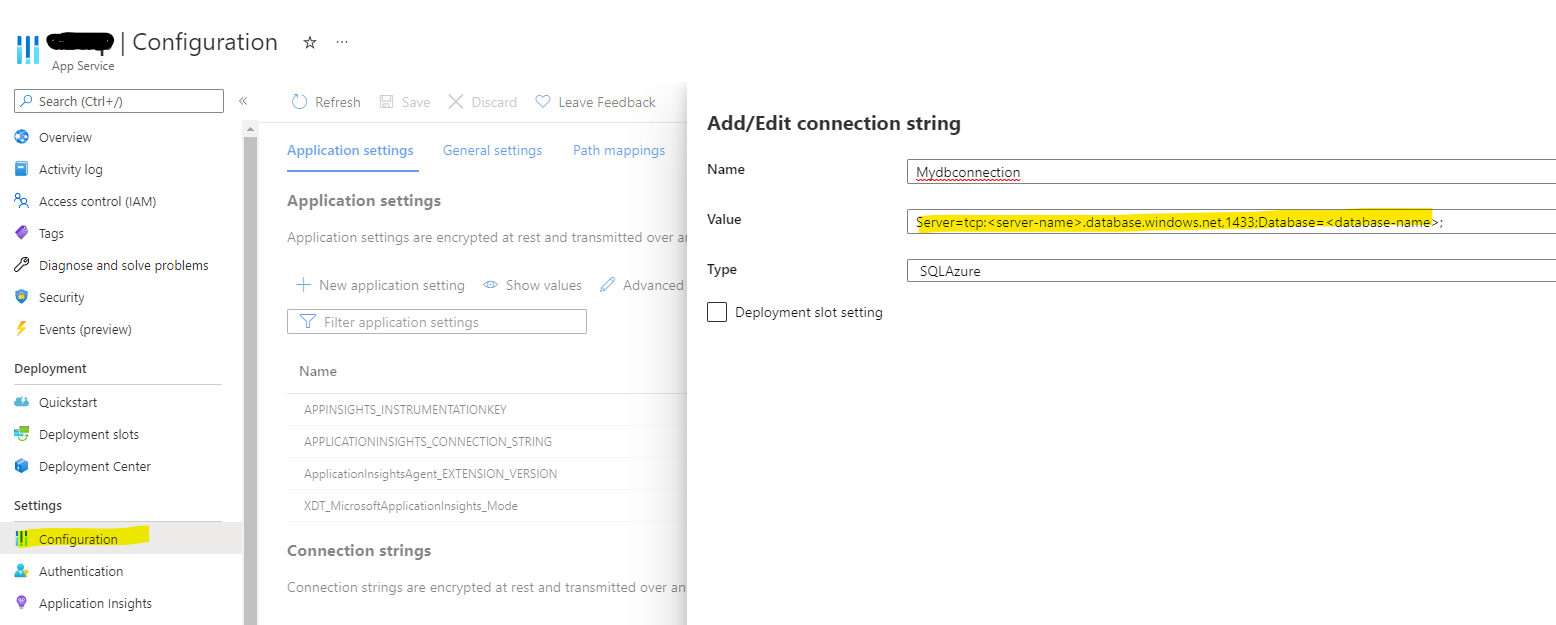Viewport: 1556px width, 625px height.
Task: Switch to the Path mappings tab
Action: click(x=618, y=150)
